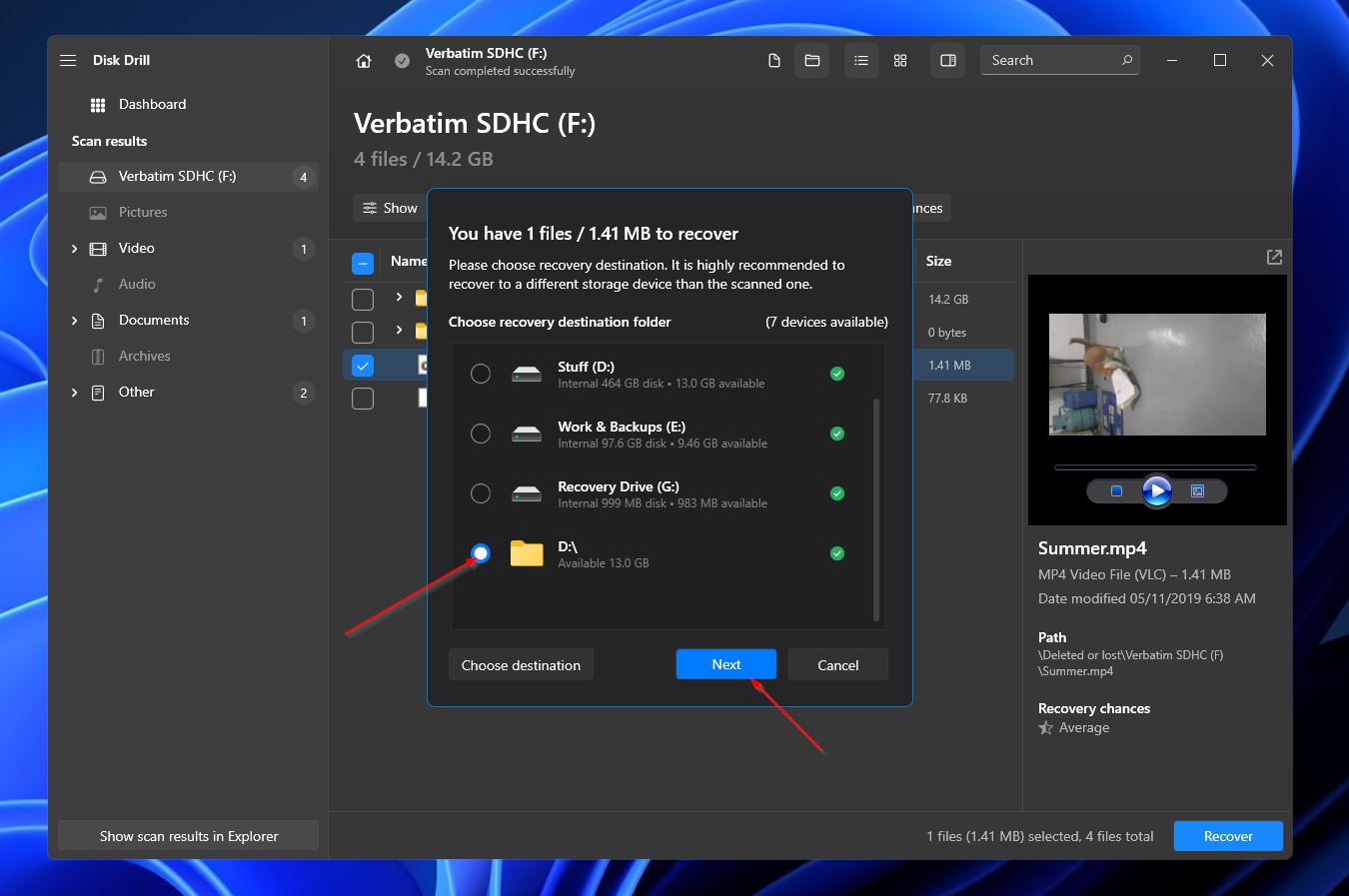1349x896 pixels.
Task: Click green check next to Work & Backups
Action: 837,434
